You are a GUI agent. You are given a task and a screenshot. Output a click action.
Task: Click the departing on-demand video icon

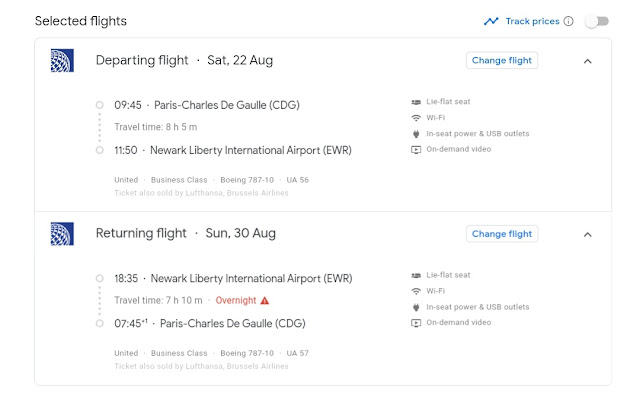pos(416,150)
